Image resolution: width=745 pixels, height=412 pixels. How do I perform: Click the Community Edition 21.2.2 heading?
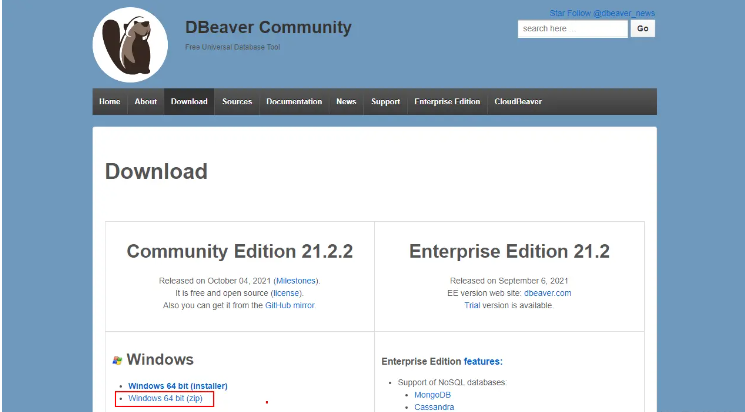(240, 251)
